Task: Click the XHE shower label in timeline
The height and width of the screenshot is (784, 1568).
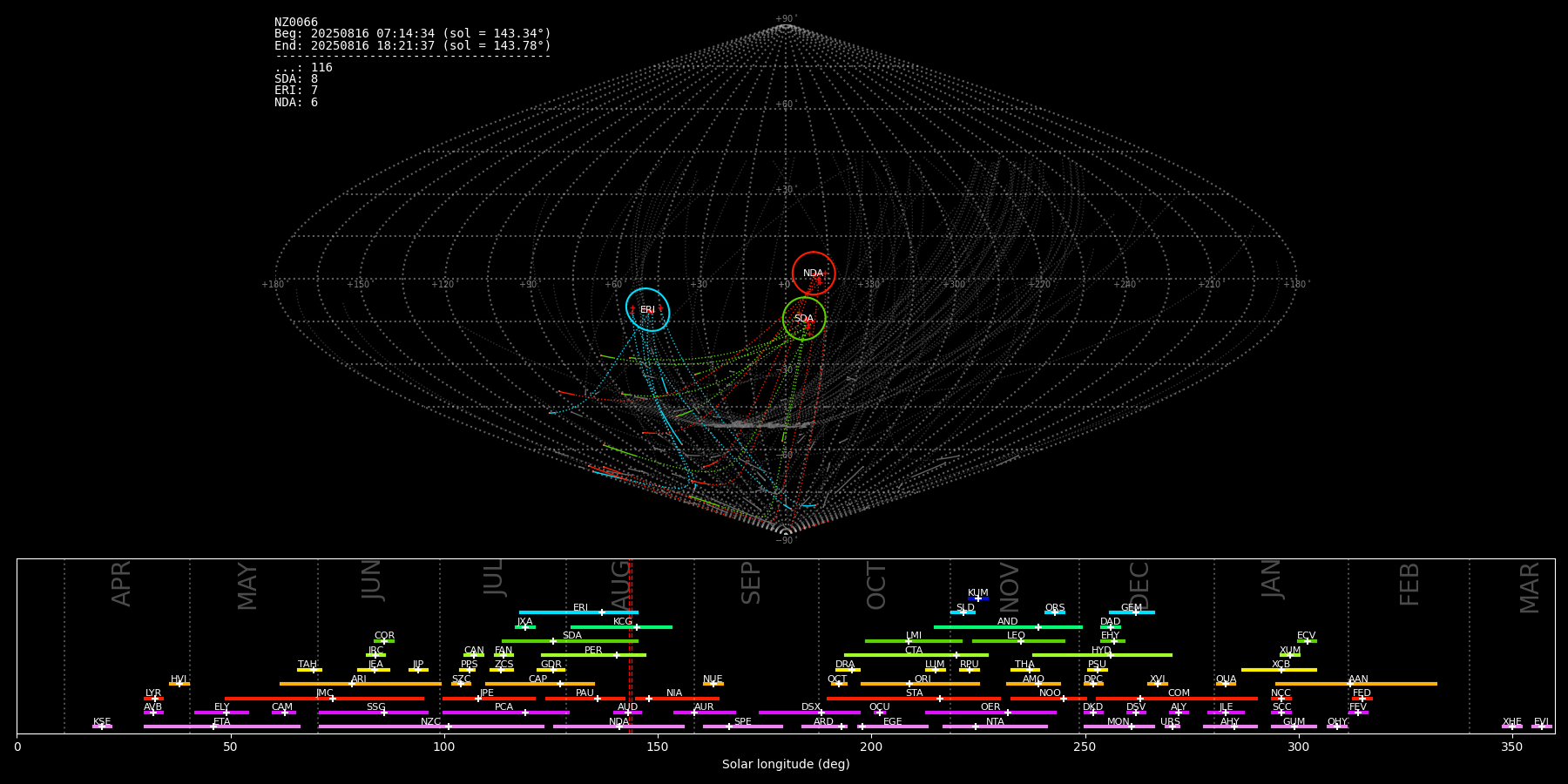Action: click(1511, 722)
